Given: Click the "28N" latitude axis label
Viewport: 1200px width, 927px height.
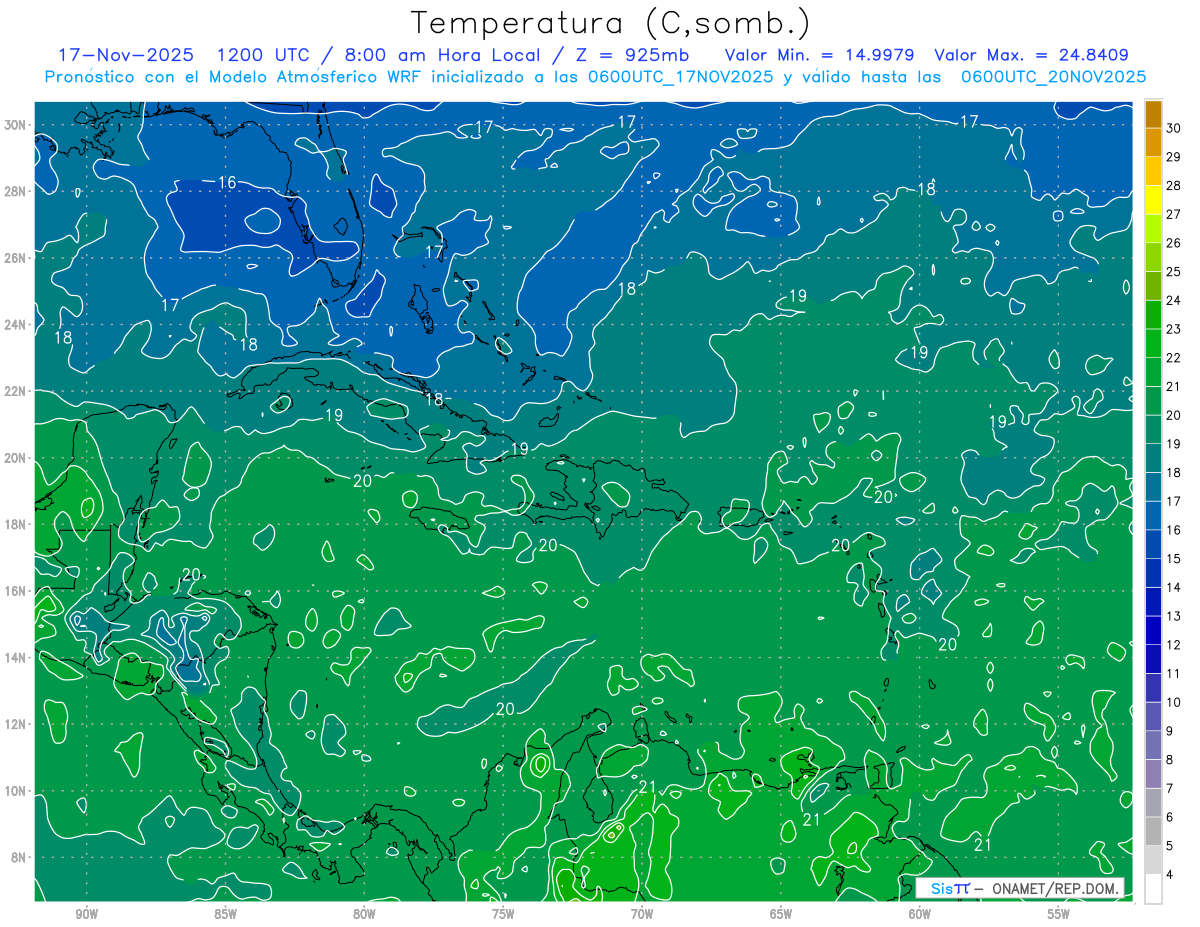Looking at the screenshot, I should pos(16,191).
